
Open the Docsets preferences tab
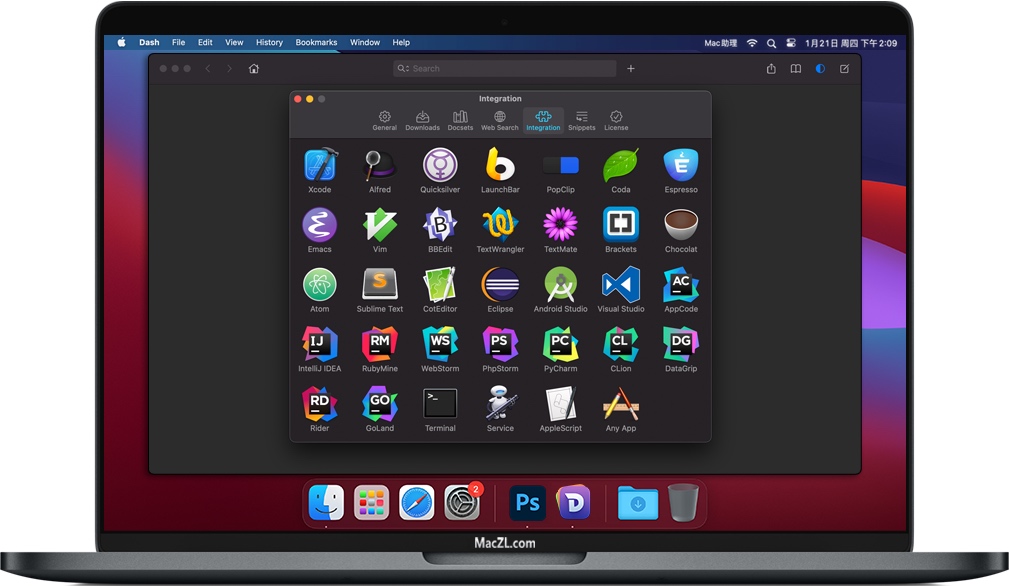coord(460,120)
